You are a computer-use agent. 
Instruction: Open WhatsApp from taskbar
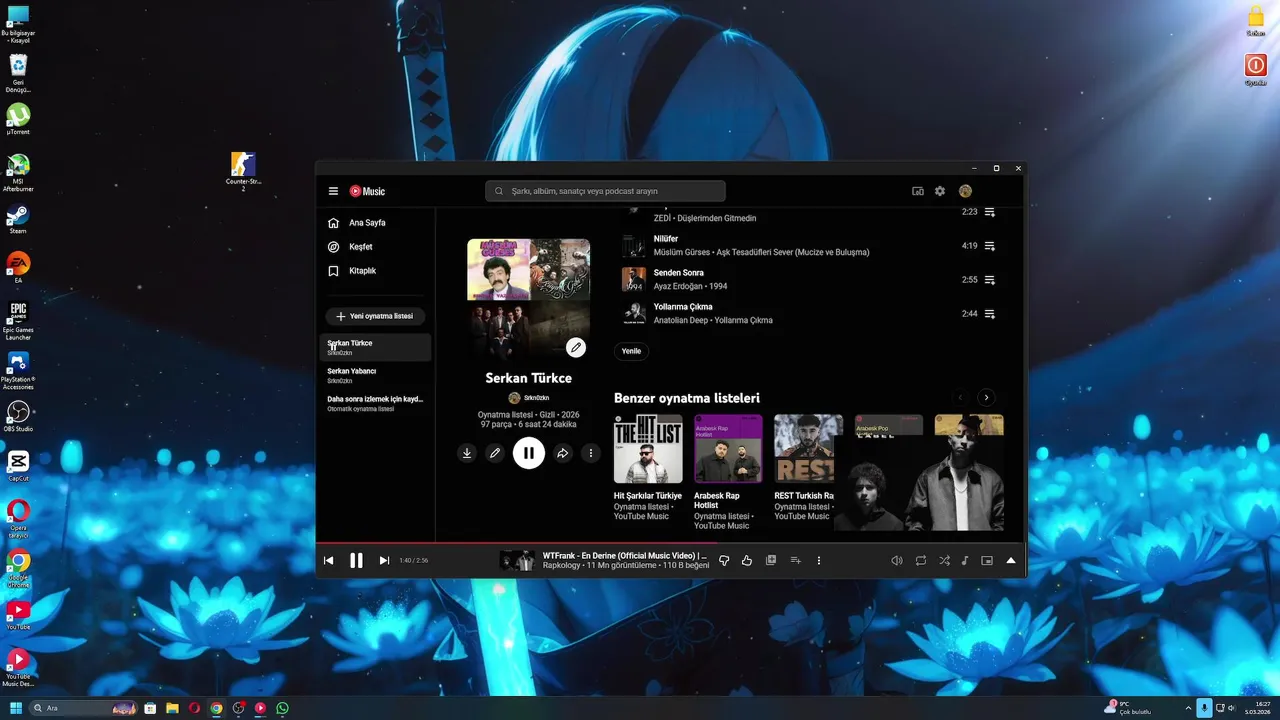(282, 708)
